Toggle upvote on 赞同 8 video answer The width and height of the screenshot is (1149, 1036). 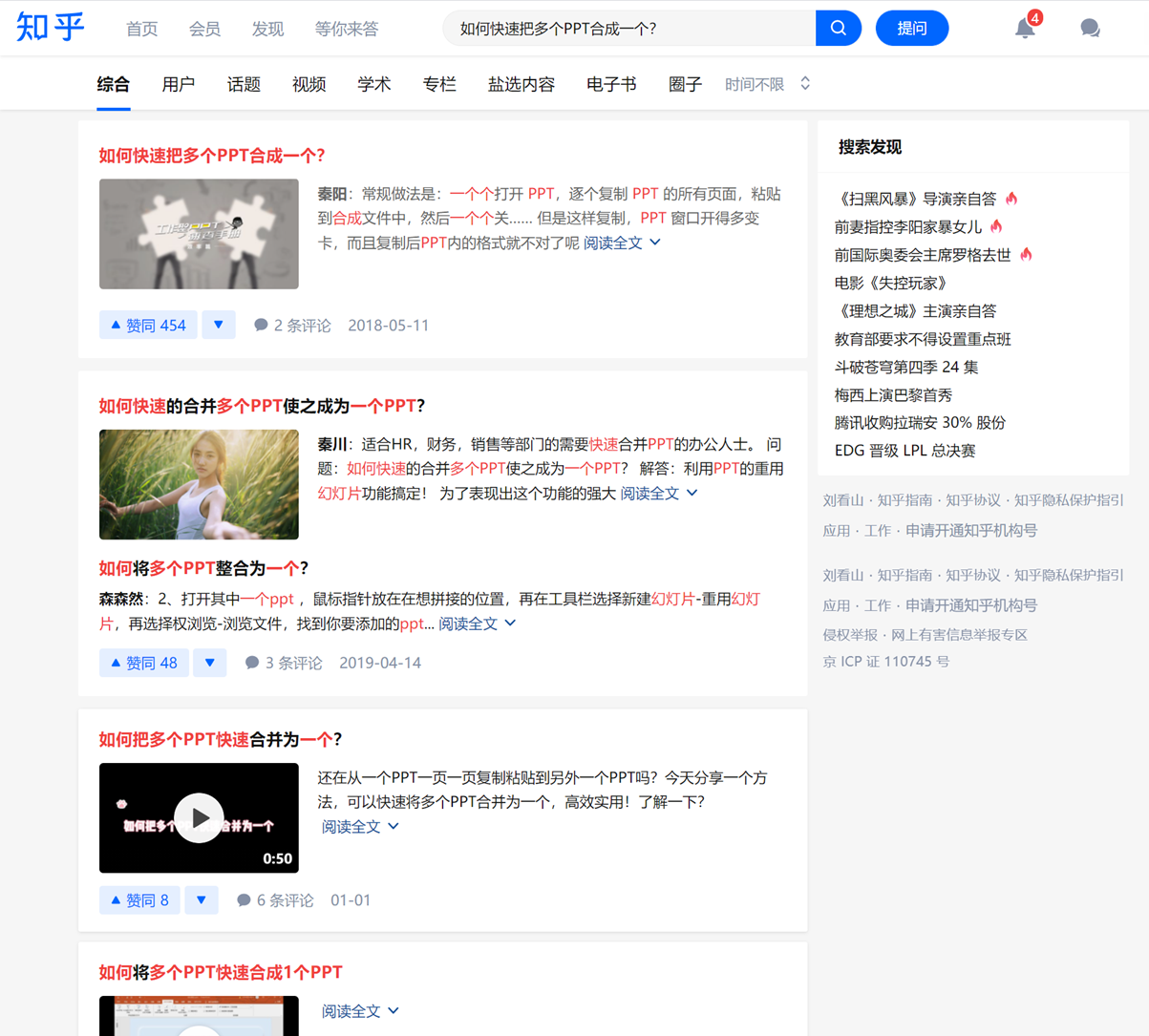click(139, 900)
